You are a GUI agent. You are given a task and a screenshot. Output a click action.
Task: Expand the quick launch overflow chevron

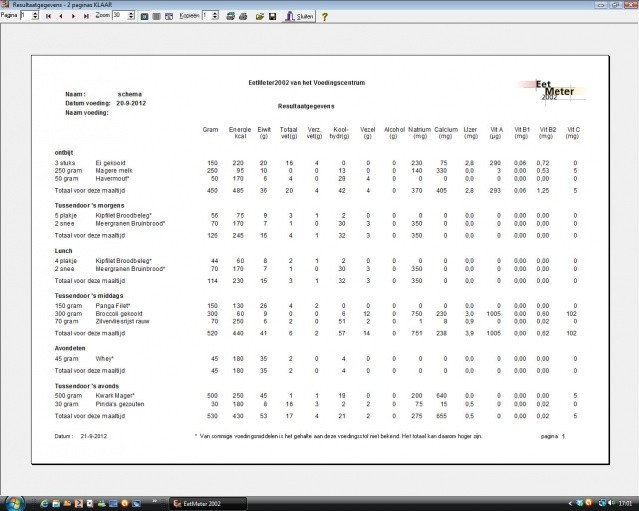coord(155,501)
